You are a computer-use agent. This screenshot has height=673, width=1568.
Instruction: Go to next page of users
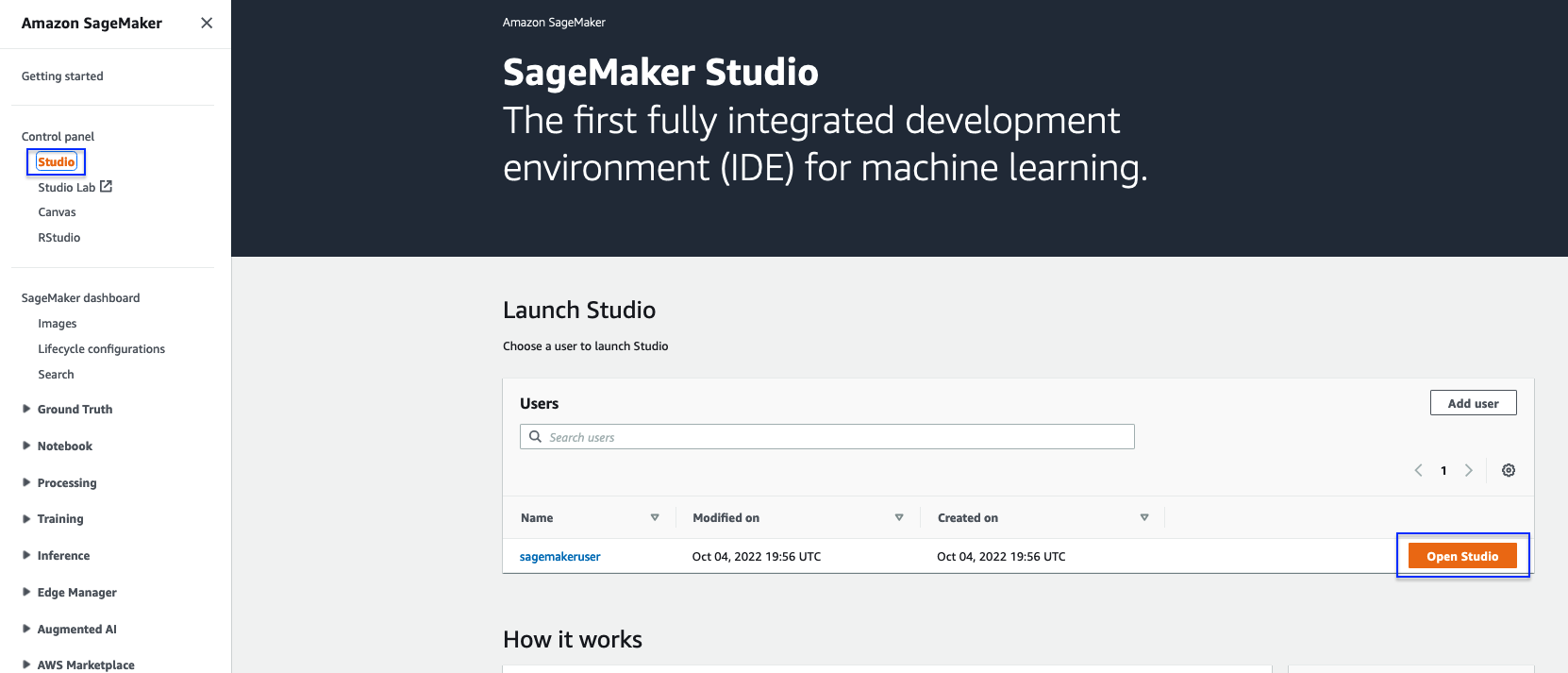pos(1469,470)
